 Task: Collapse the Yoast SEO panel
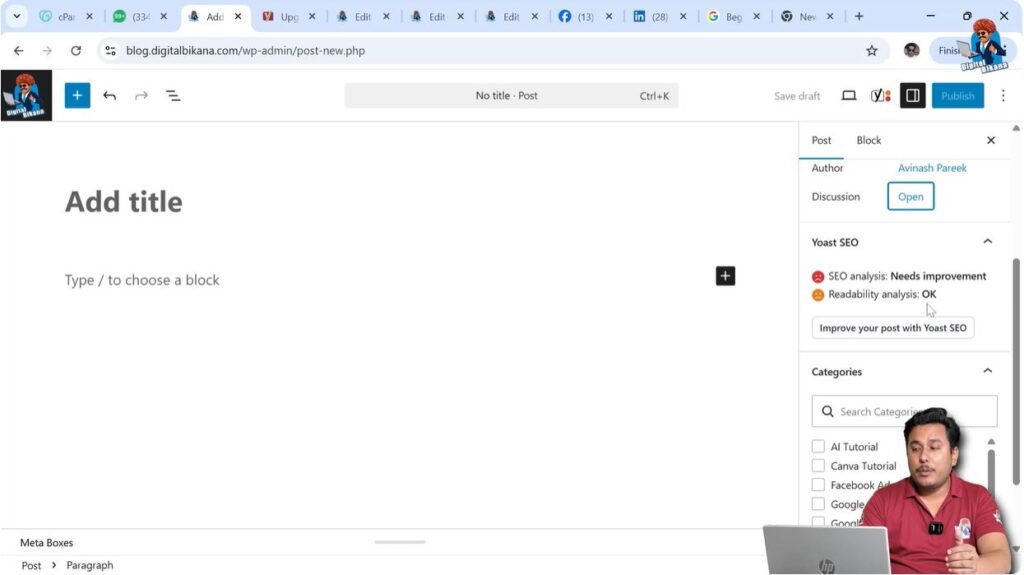coord(987,242)
